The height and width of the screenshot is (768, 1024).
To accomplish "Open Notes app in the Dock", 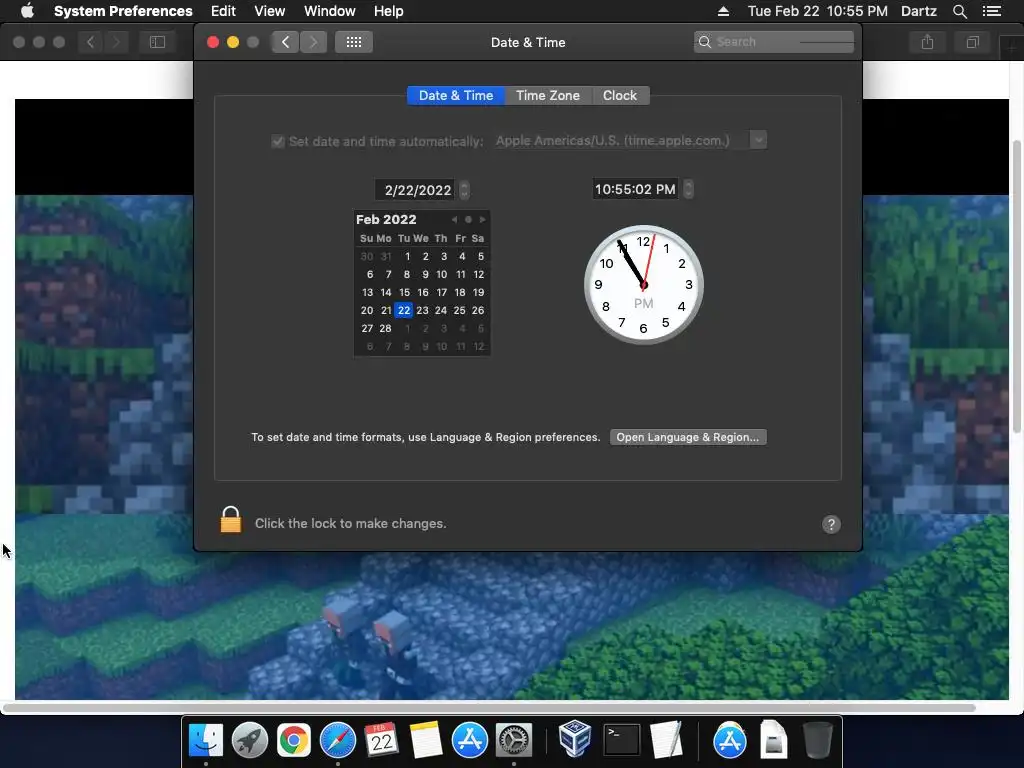I will click(426, 740).
